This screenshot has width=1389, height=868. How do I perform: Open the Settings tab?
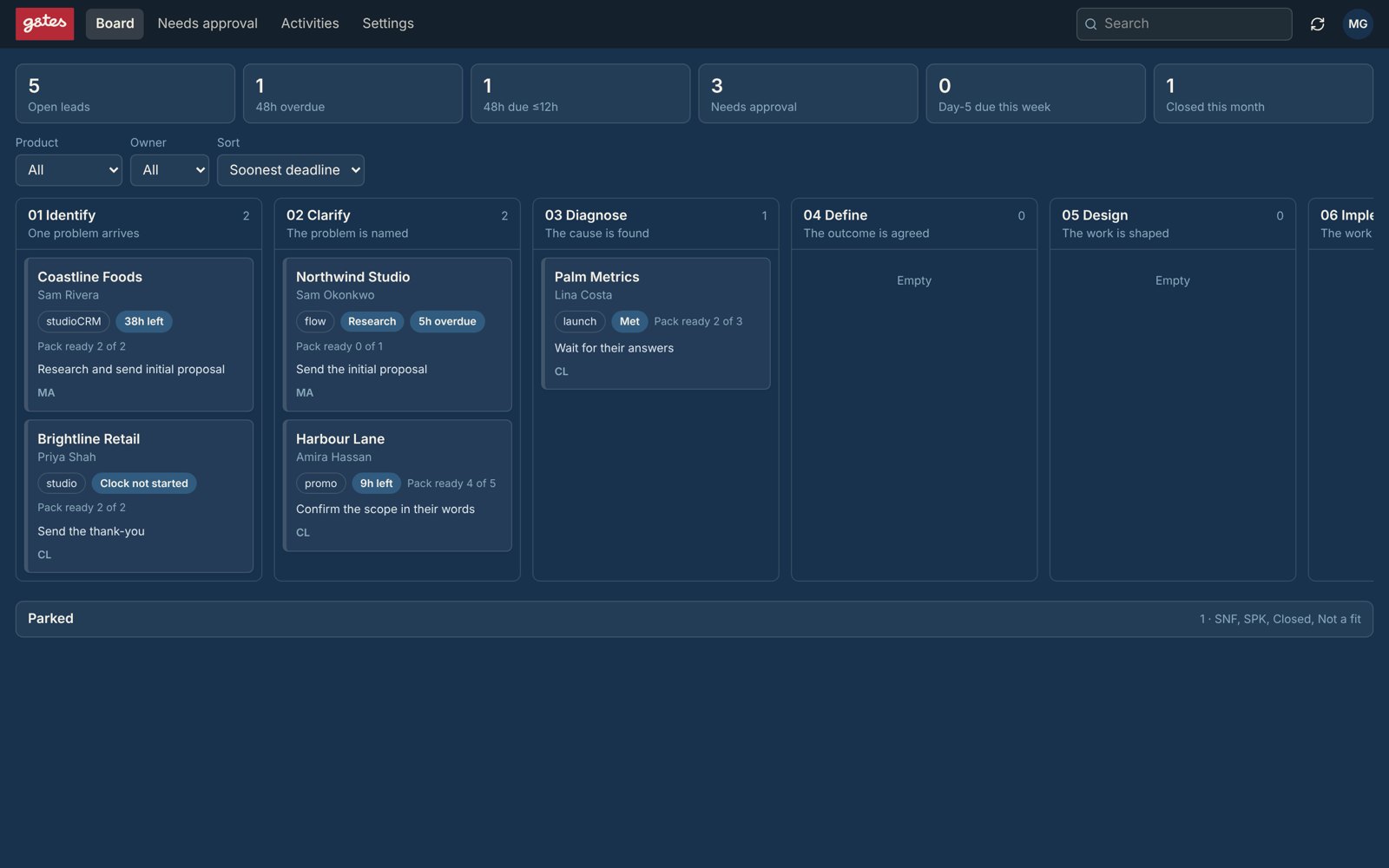pos(388,23)
